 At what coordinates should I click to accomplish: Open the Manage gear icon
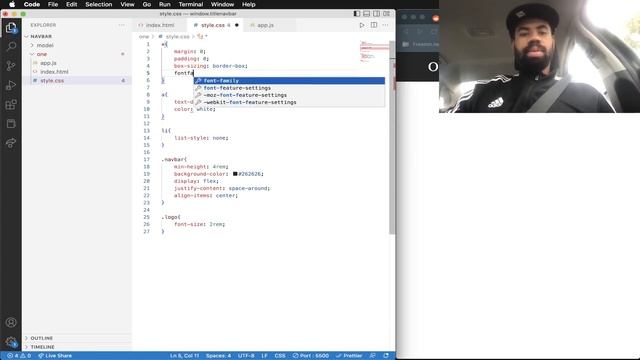click(x=11, y=342)
